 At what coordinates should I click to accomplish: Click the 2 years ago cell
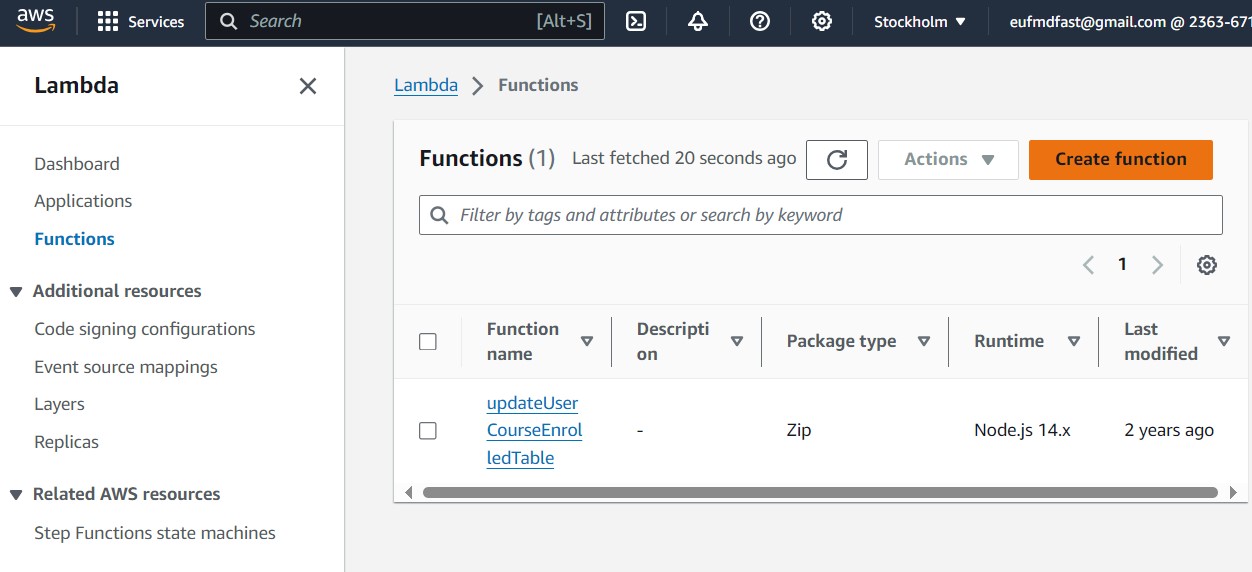(x=1169, y=430)
